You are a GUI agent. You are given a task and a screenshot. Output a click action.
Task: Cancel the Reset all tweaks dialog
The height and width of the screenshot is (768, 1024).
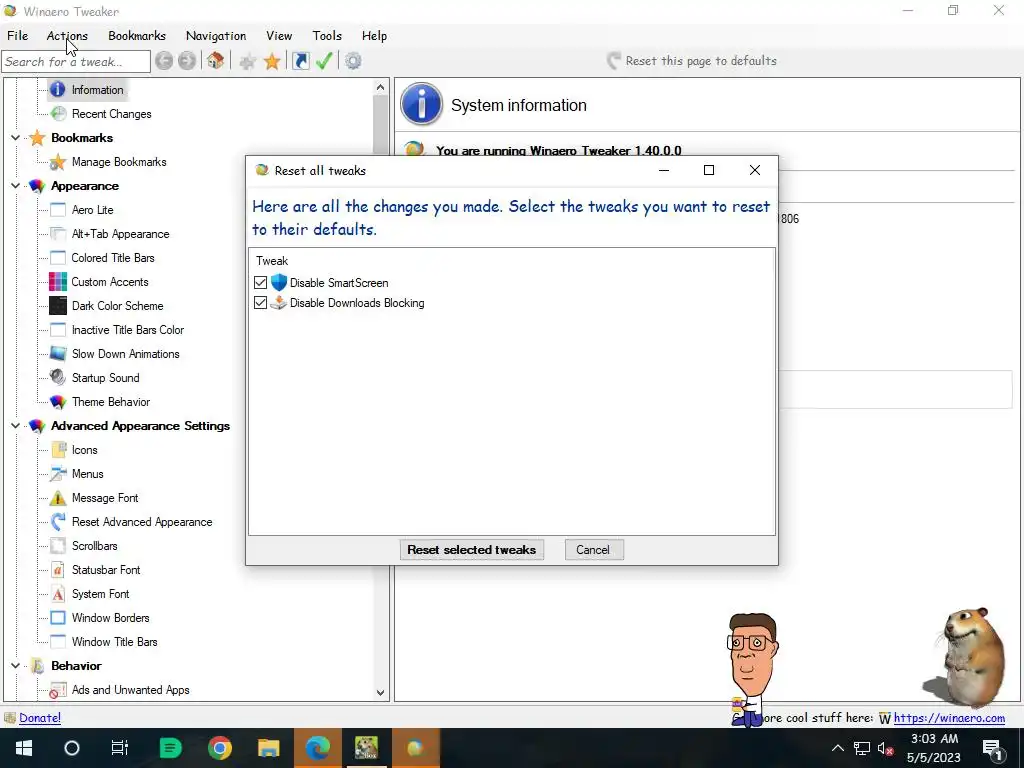pyautogui.click(x=593, y=550)
